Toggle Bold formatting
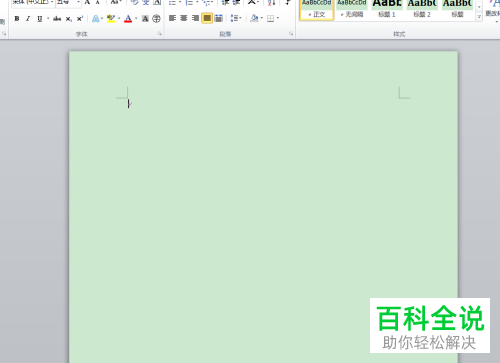 17,19
